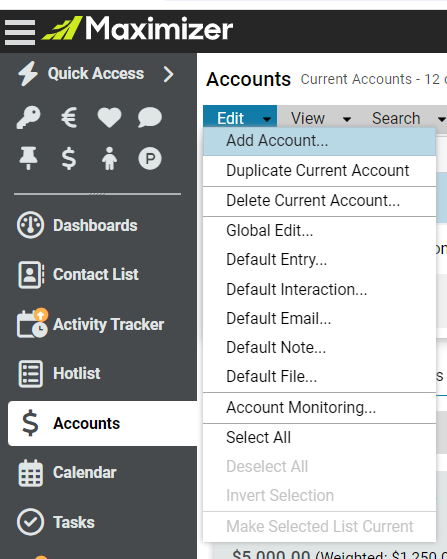Click the speech bubble quick access icon
This screenshot has height=559, width=447.
tap(150, 117)
